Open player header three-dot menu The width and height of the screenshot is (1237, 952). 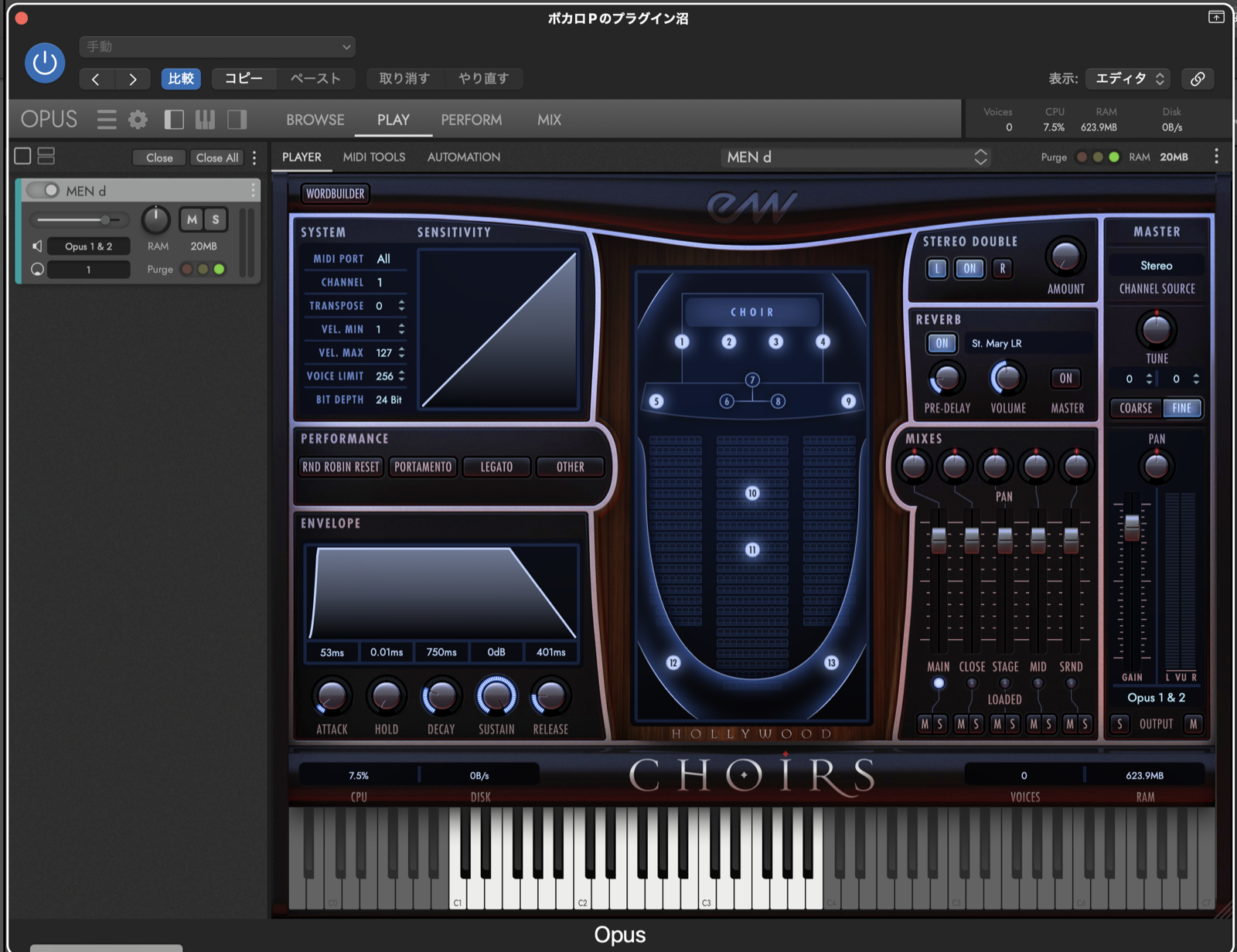click(1216, 157)
